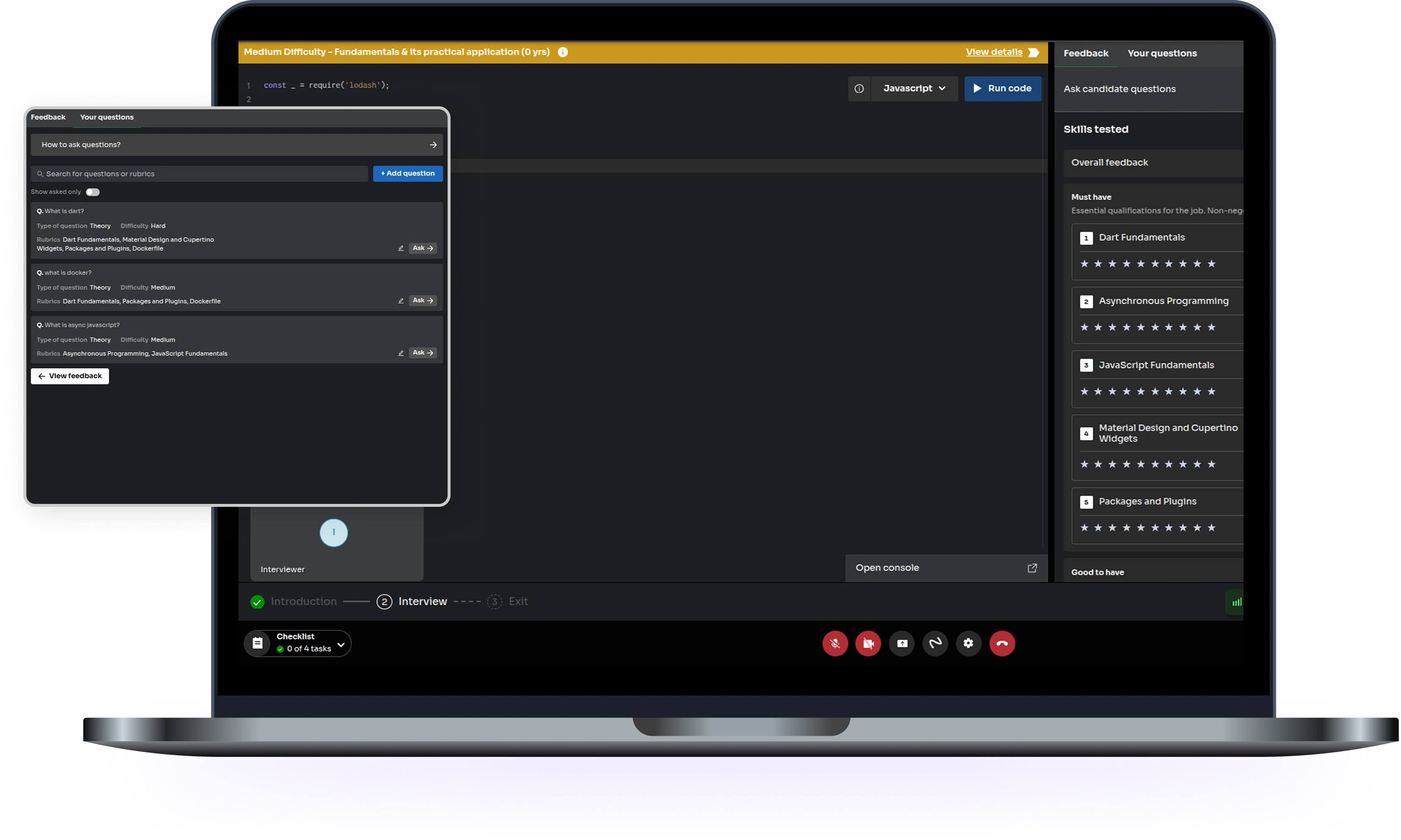Expand the Checklist 0 of 4 tasks dropdown

tap(341, 644)
